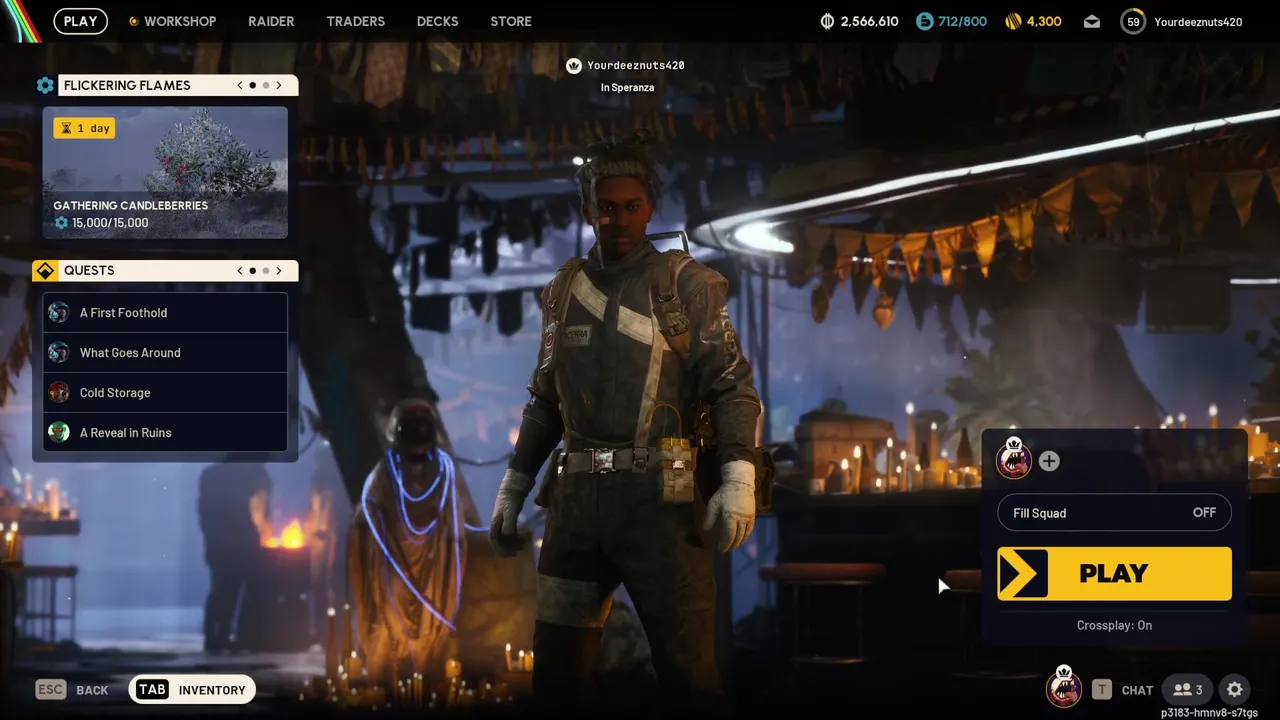Select second Flickering Flames page dot
Screen dimensions: 1280x720
click(x=265, y=85)
